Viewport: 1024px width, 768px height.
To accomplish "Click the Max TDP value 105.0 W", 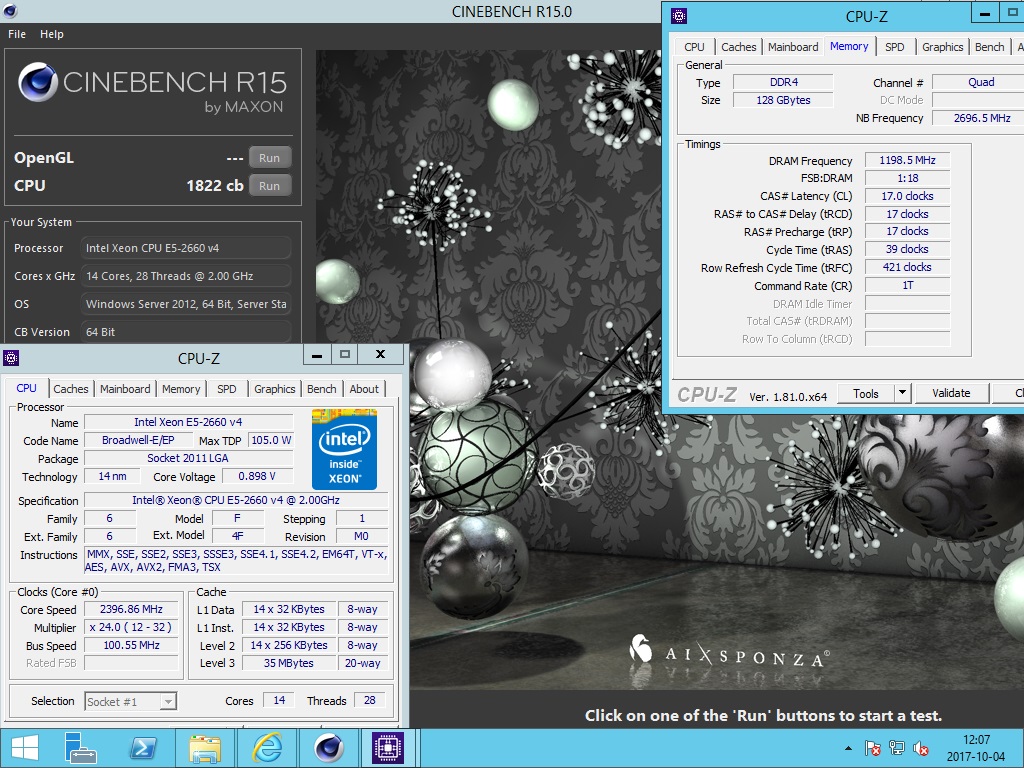I will pyautogui.click(x=271, y=440).
